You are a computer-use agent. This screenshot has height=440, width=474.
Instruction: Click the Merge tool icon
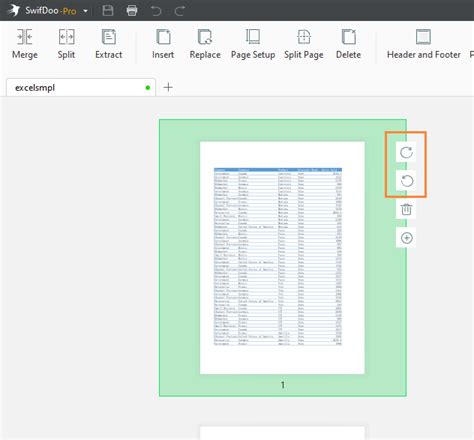[25, 37]
